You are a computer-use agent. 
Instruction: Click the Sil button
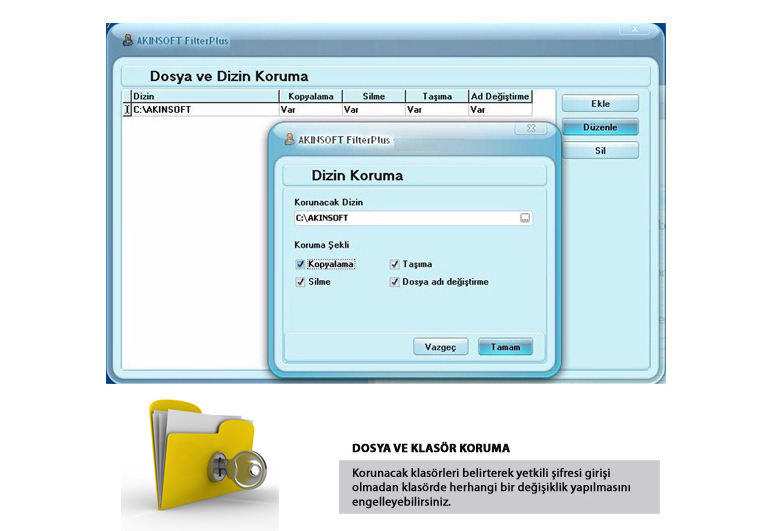pos(600,150)
